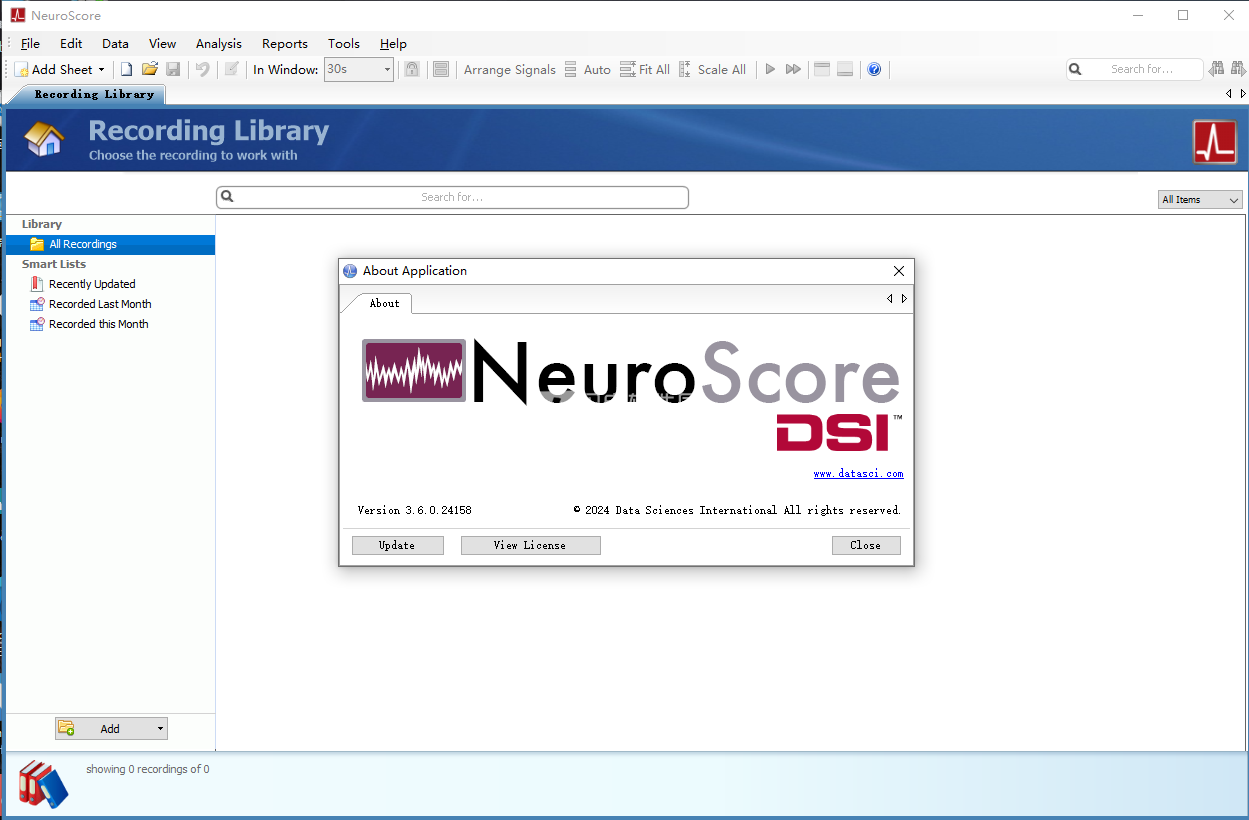Click the showing 0 recordings of 0 status text
The height and width of the screenshot is (820, 1249).
coord(148,769)
